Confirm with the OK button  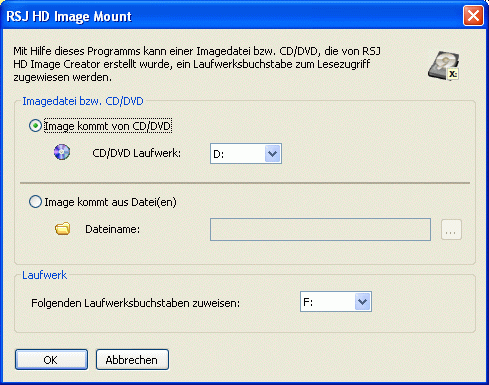click(x=51, y=360)
